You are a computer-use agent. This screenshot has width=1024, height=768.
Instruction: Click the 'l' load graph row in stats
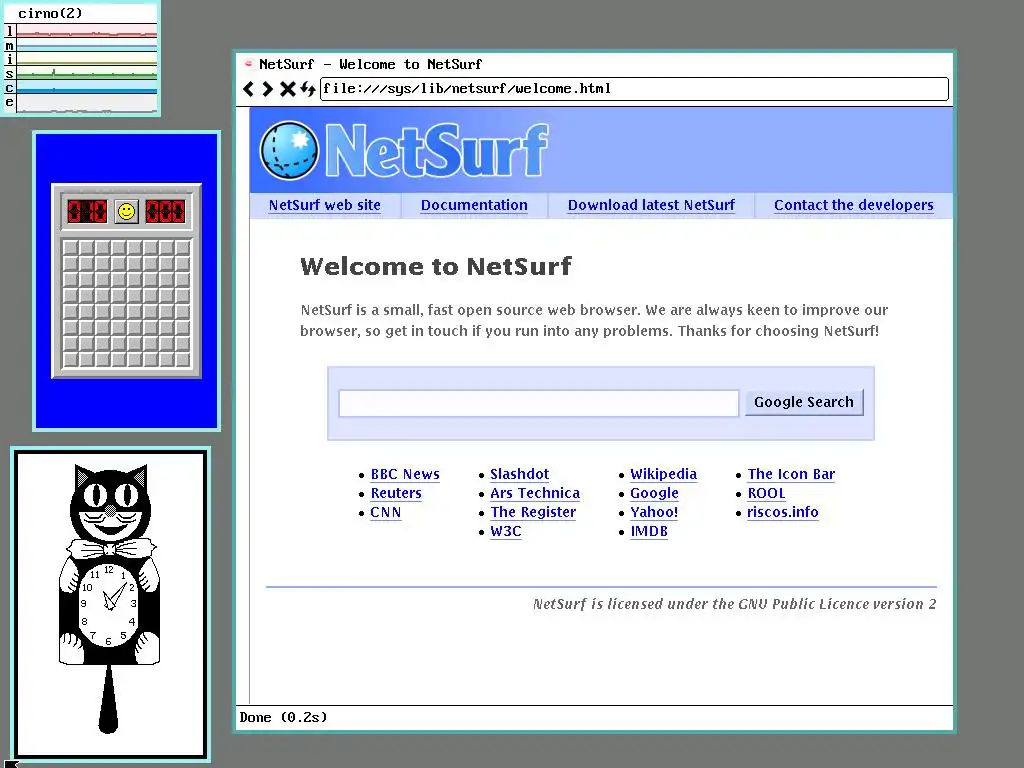point(80,30)
